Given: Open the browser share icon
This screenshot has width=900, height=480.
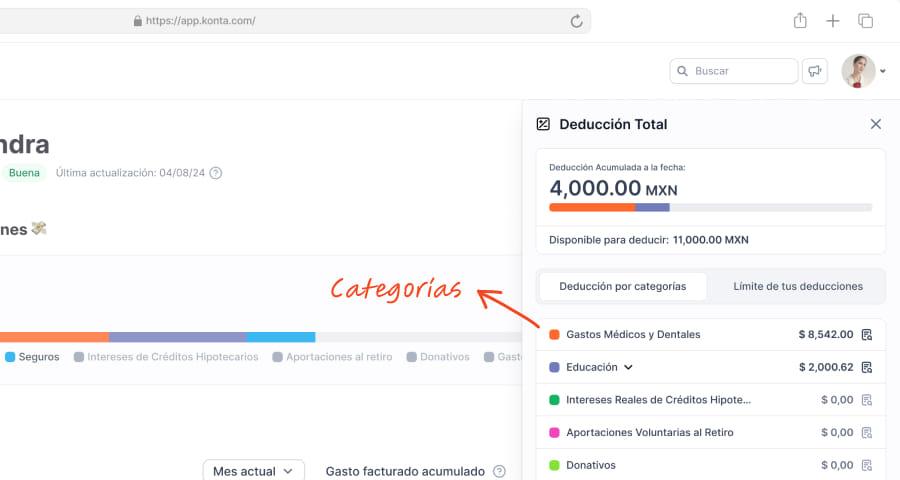Looking at the screenshot, I should coord(800,21).
